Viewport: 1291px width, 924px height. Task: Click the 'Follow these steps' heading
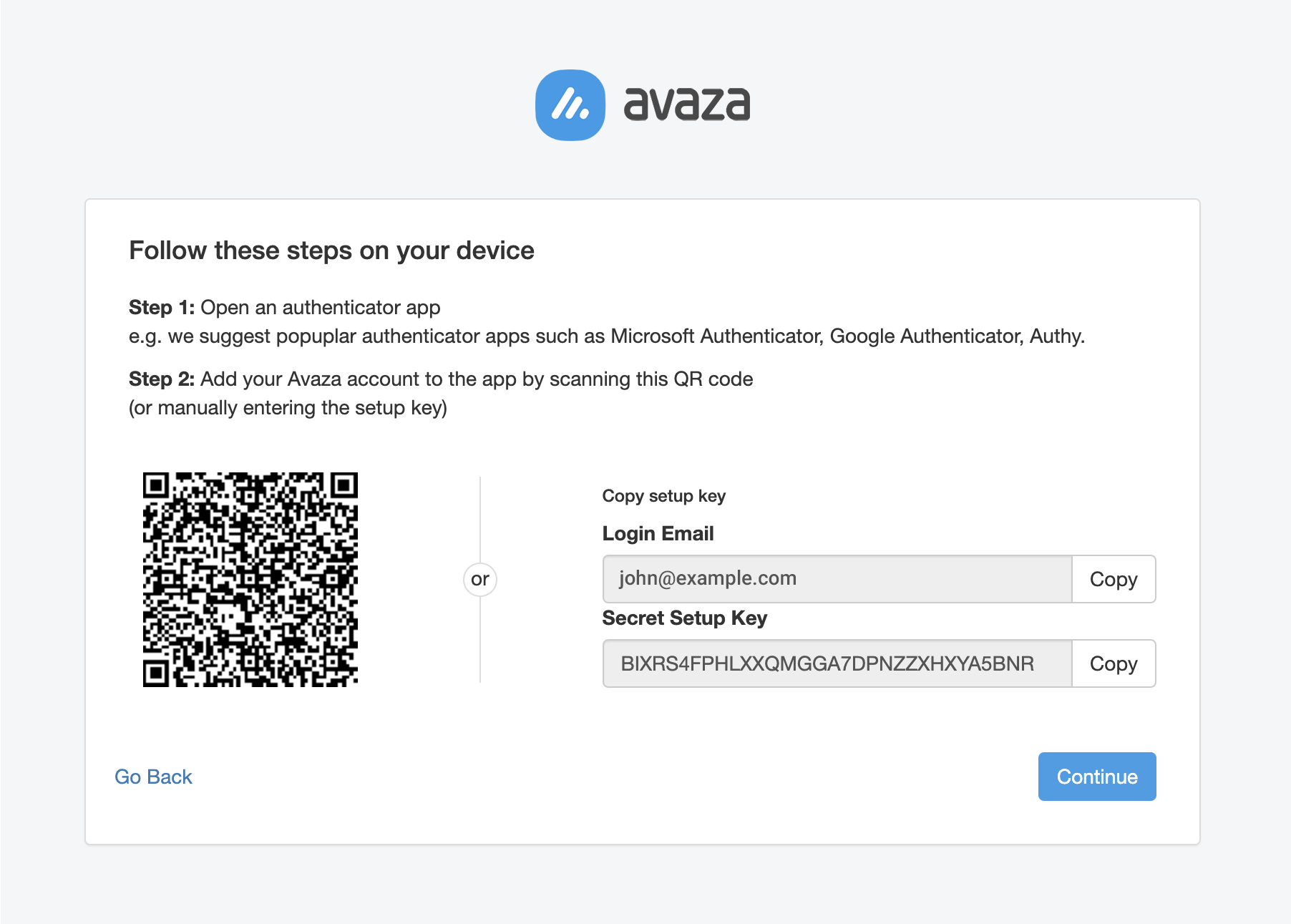[x=331, y=251]
